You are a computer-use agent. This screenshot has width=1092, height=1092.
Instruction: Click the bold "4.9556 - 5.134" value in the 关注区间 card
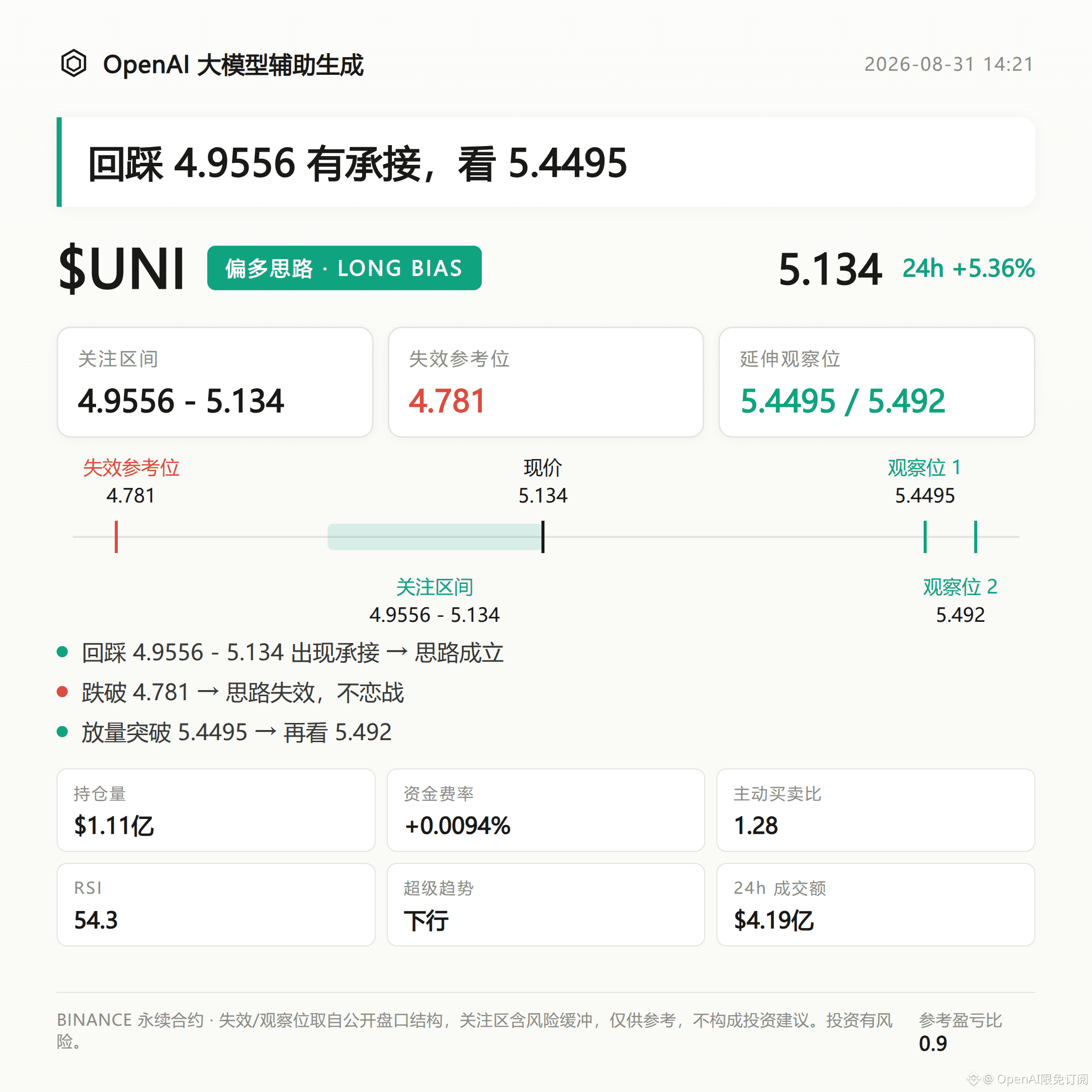click(181, 401)
